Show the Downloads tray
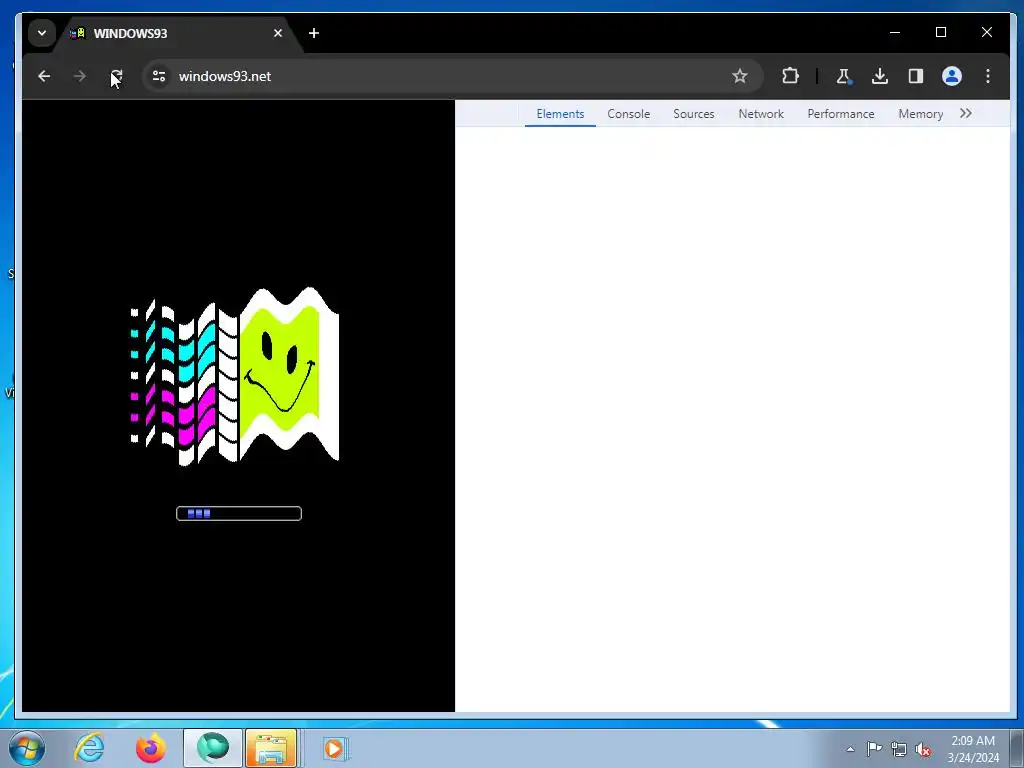 pyautogui.click(x=880, y=76)
